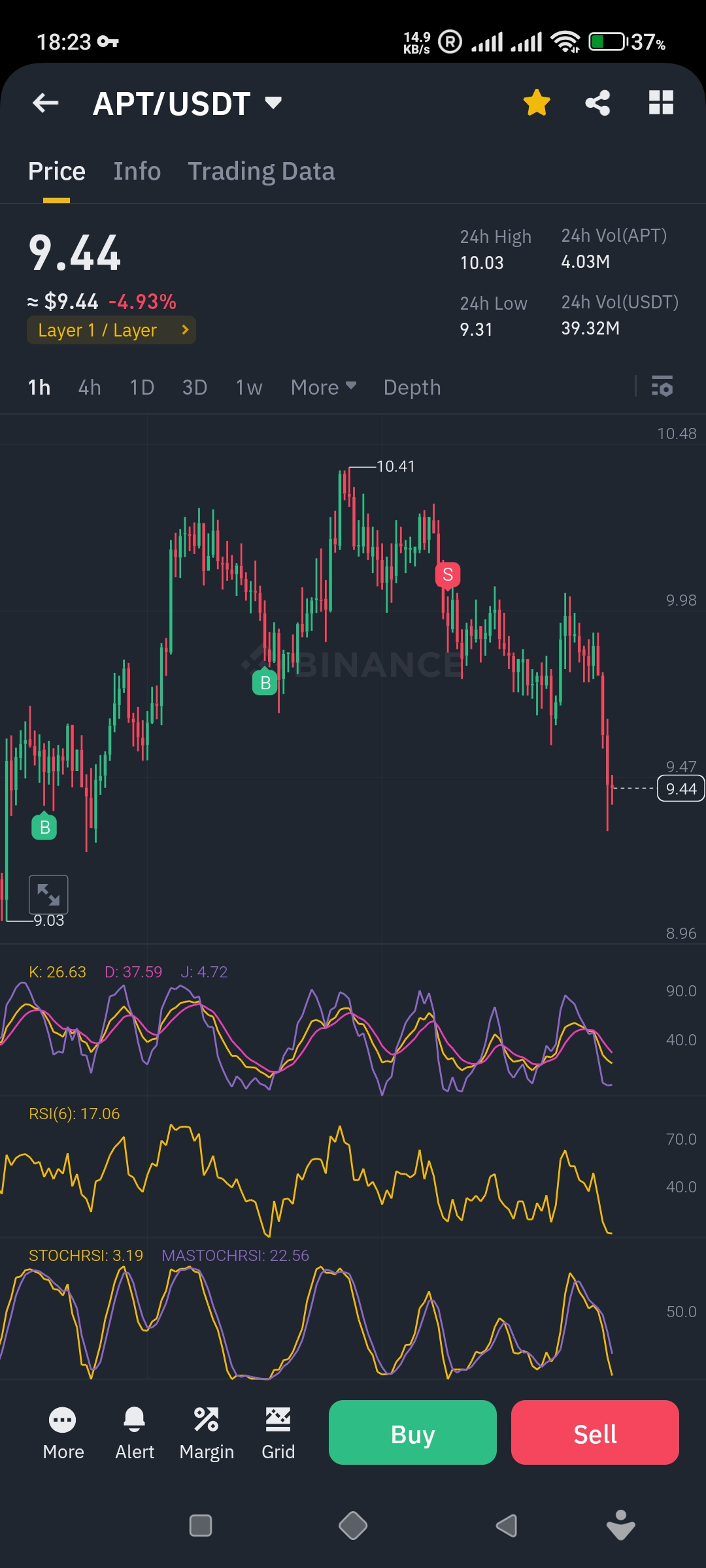Tap the current price label 9.44 on axis
Viewport: 706px width, 1568px height.
[681, 789]
